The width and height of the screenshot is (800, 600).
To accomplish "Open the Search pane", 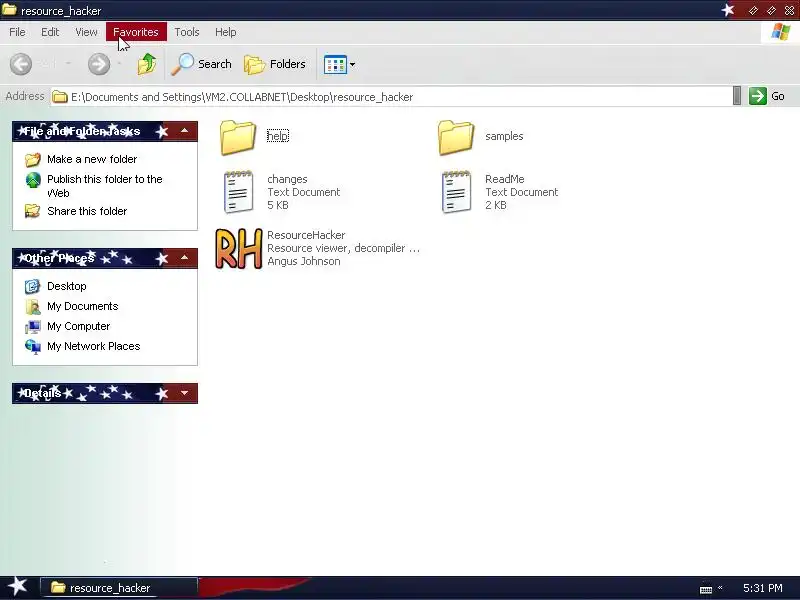I will [202, 64].
